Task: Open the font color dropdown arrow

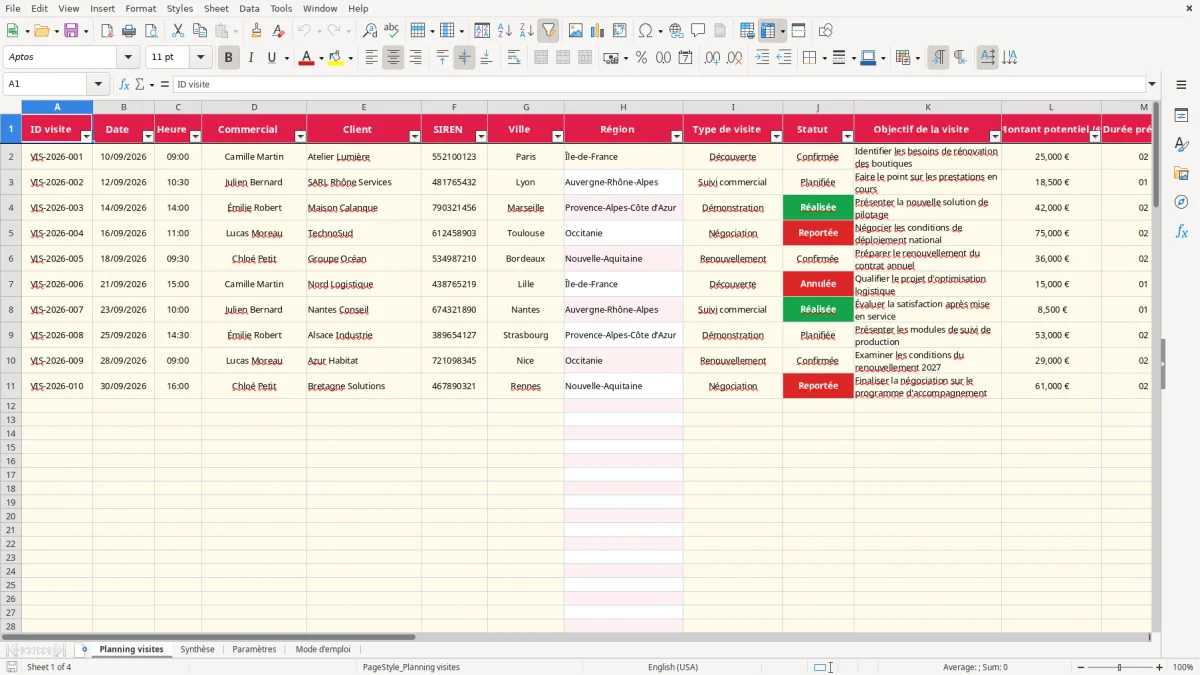Action: [x=320, y=58]
